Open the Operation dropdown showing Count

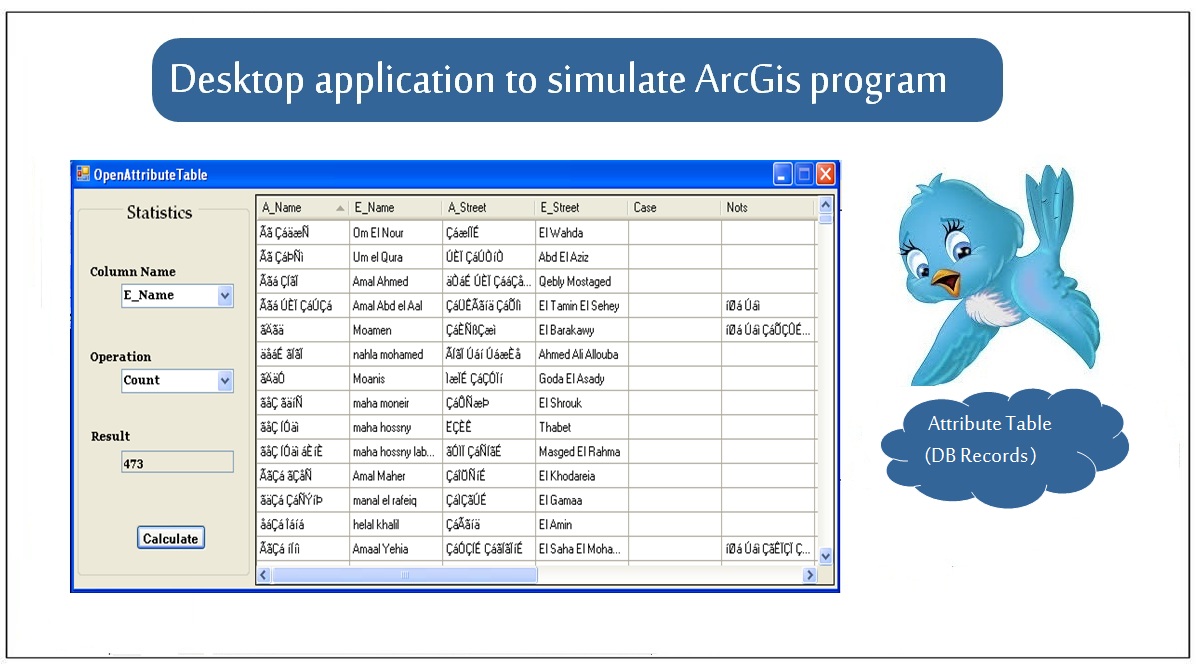225,380
